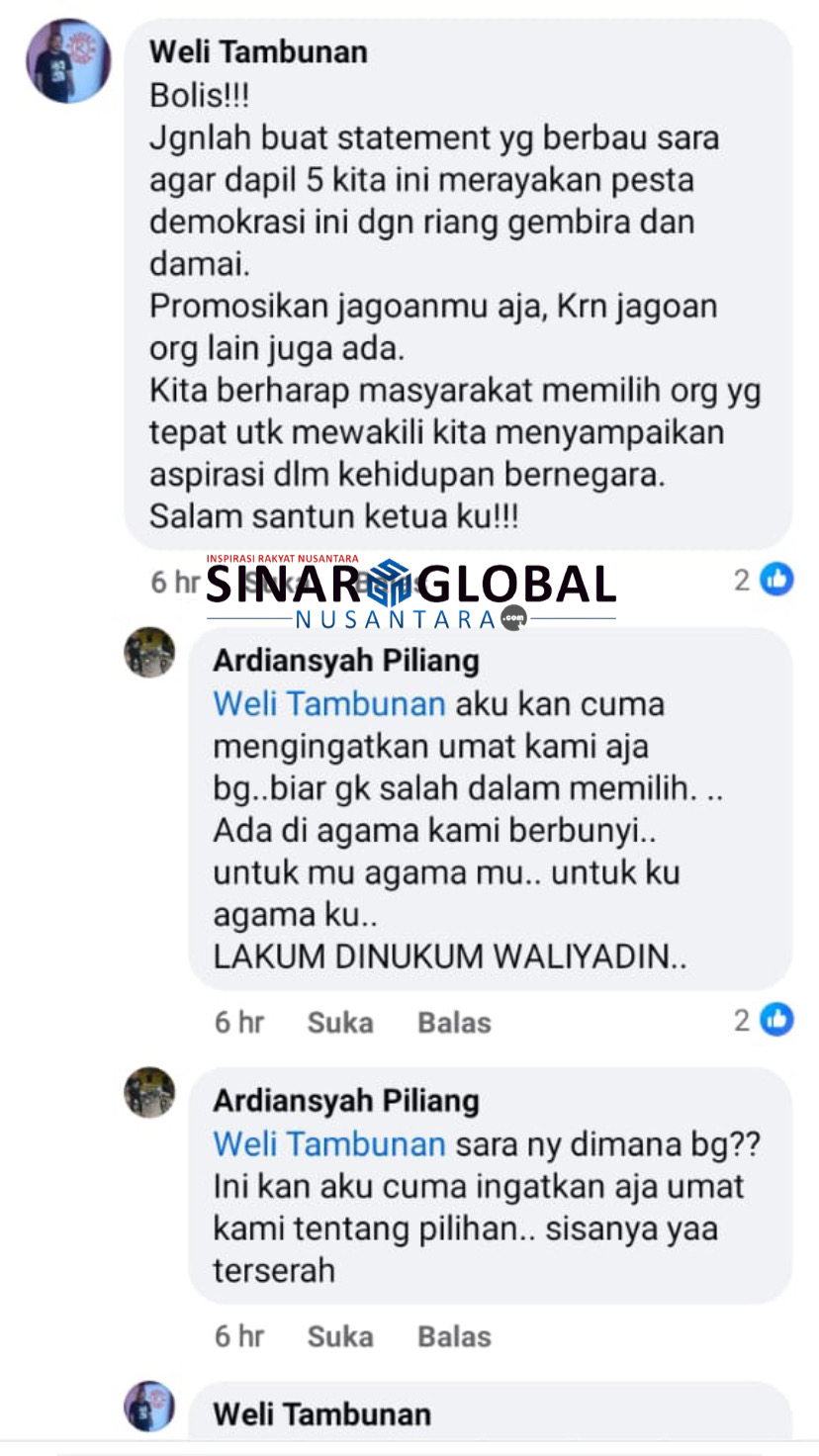Open the 6 hr timestamp under the "terserah" reply
Viewport: 819px width, 1456px height.
[239, 1336]
